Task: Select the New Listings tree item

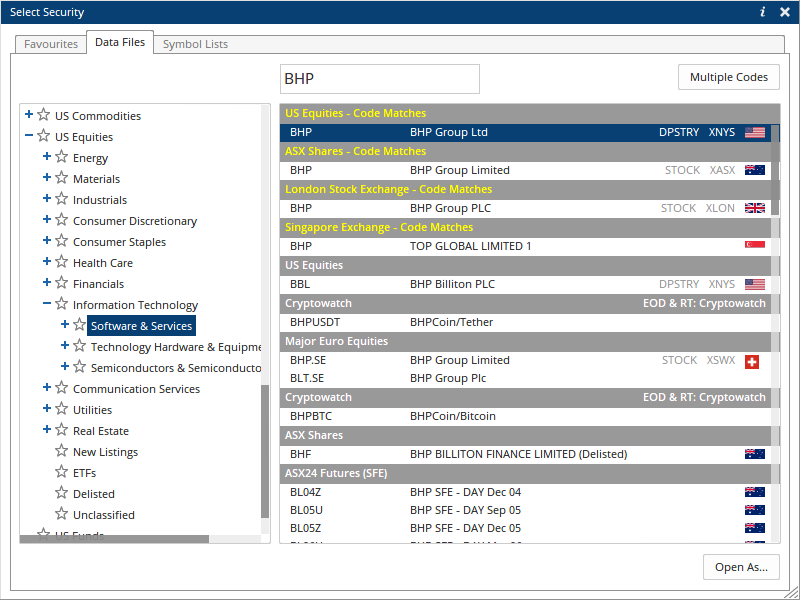Action: coord(105,452)
